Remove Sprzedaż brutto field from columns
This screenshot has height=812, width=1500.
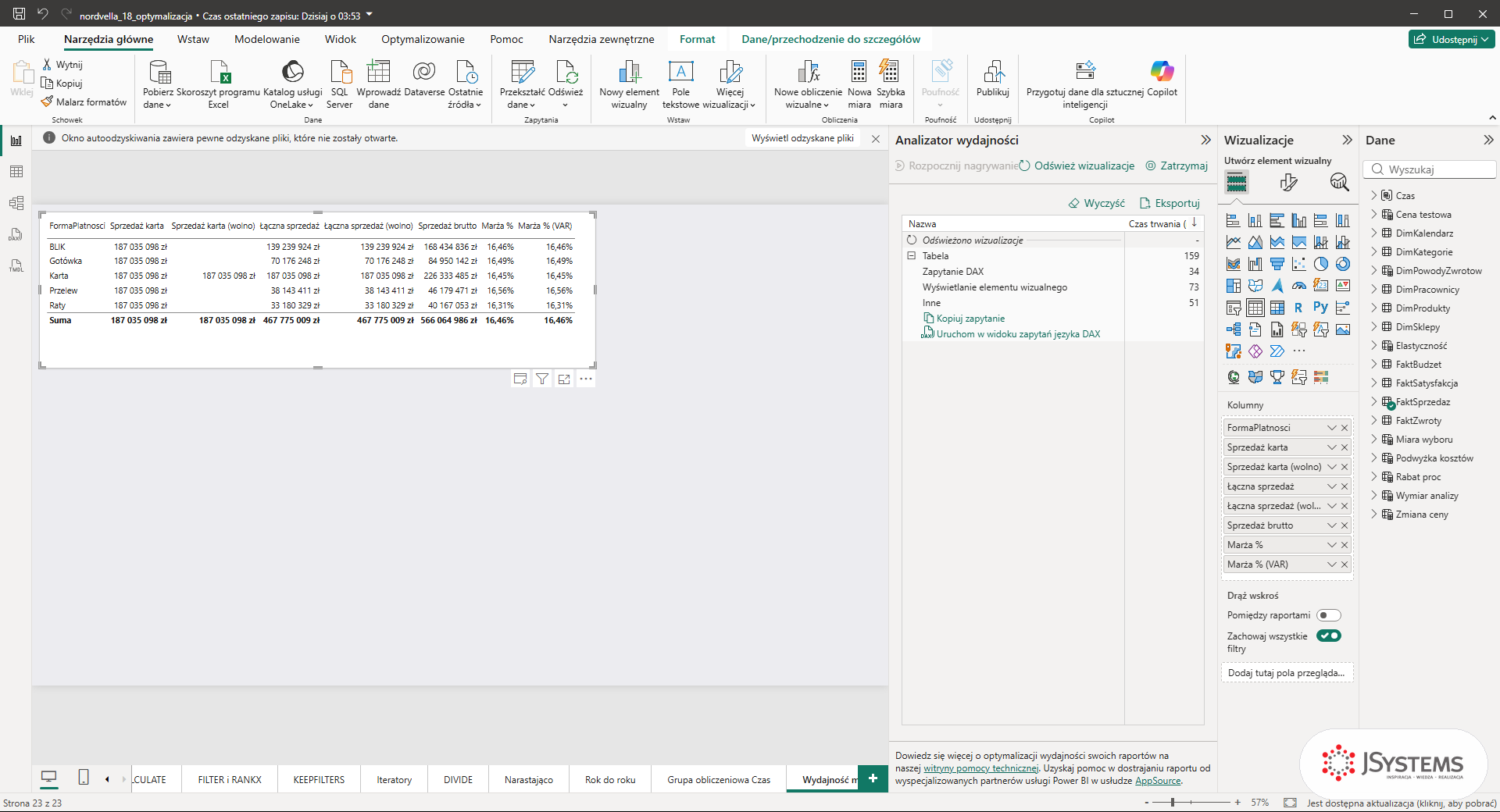click(x=1345, y=525)
